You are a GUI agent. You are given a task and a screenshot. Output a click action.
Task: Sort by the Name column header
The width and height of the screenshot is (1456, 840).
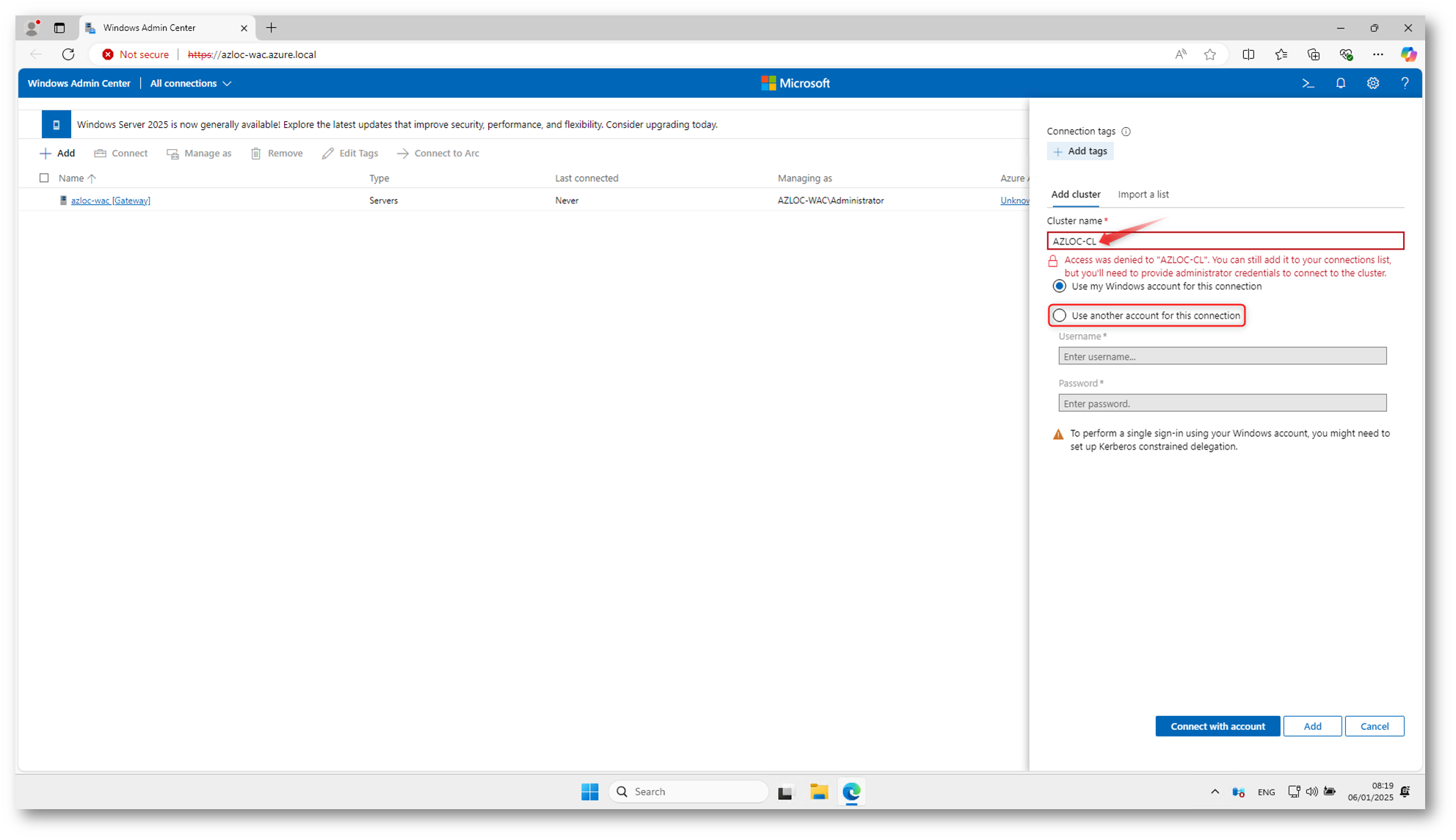[x=77, y=178]
